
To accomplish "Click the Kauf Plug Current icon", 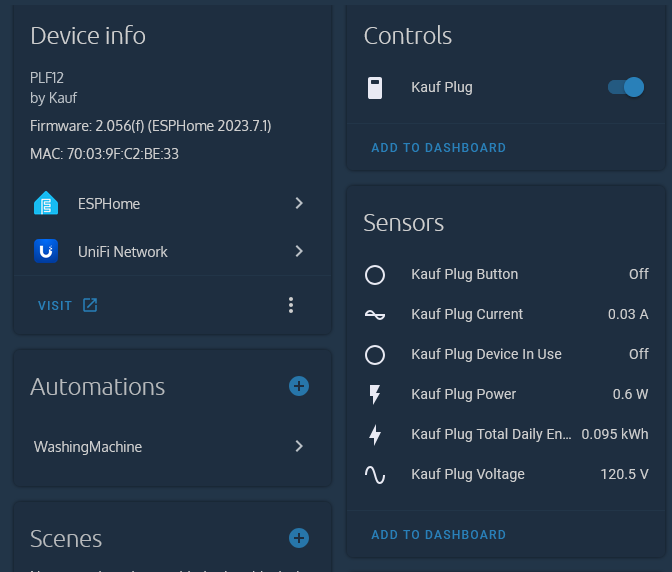I will [x=375, y=314].
